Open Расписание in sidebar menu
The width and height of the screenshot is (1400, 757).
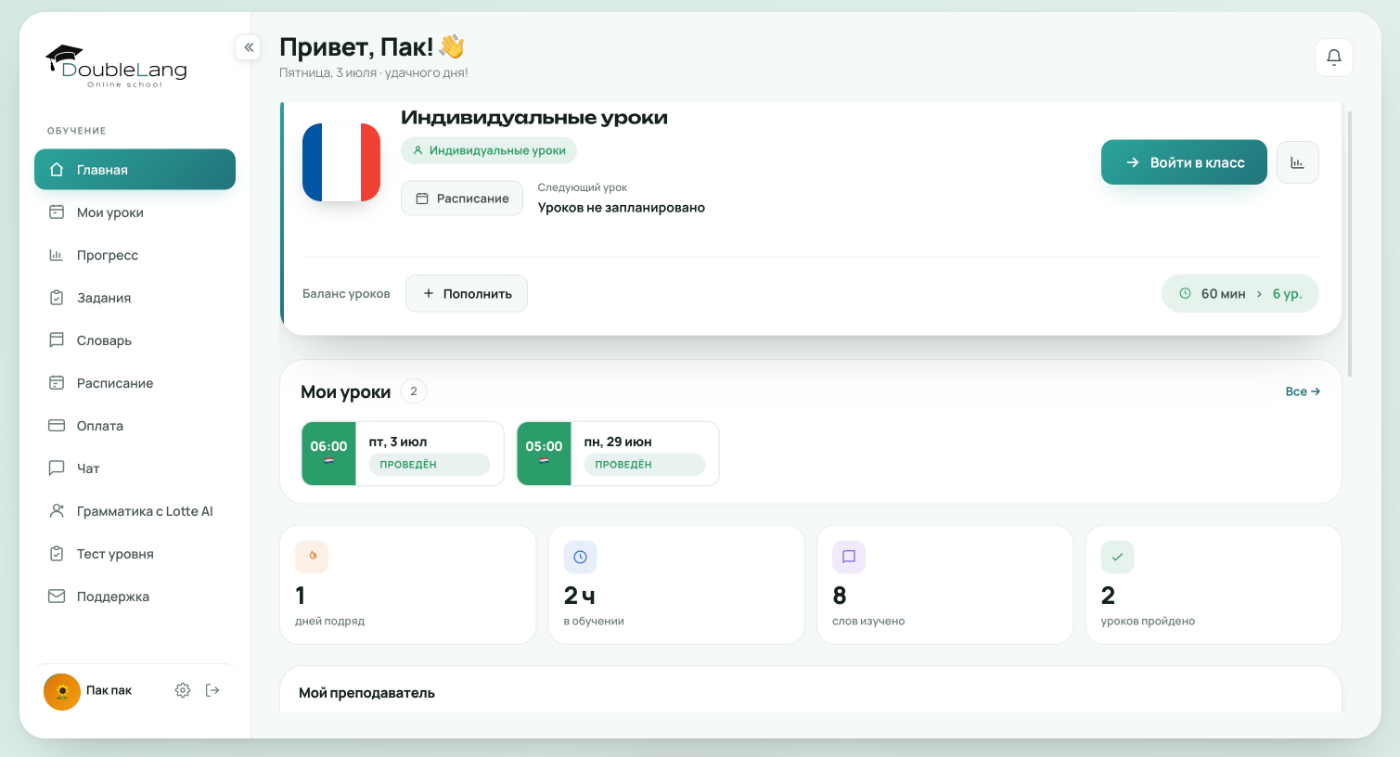click(135, 383)
